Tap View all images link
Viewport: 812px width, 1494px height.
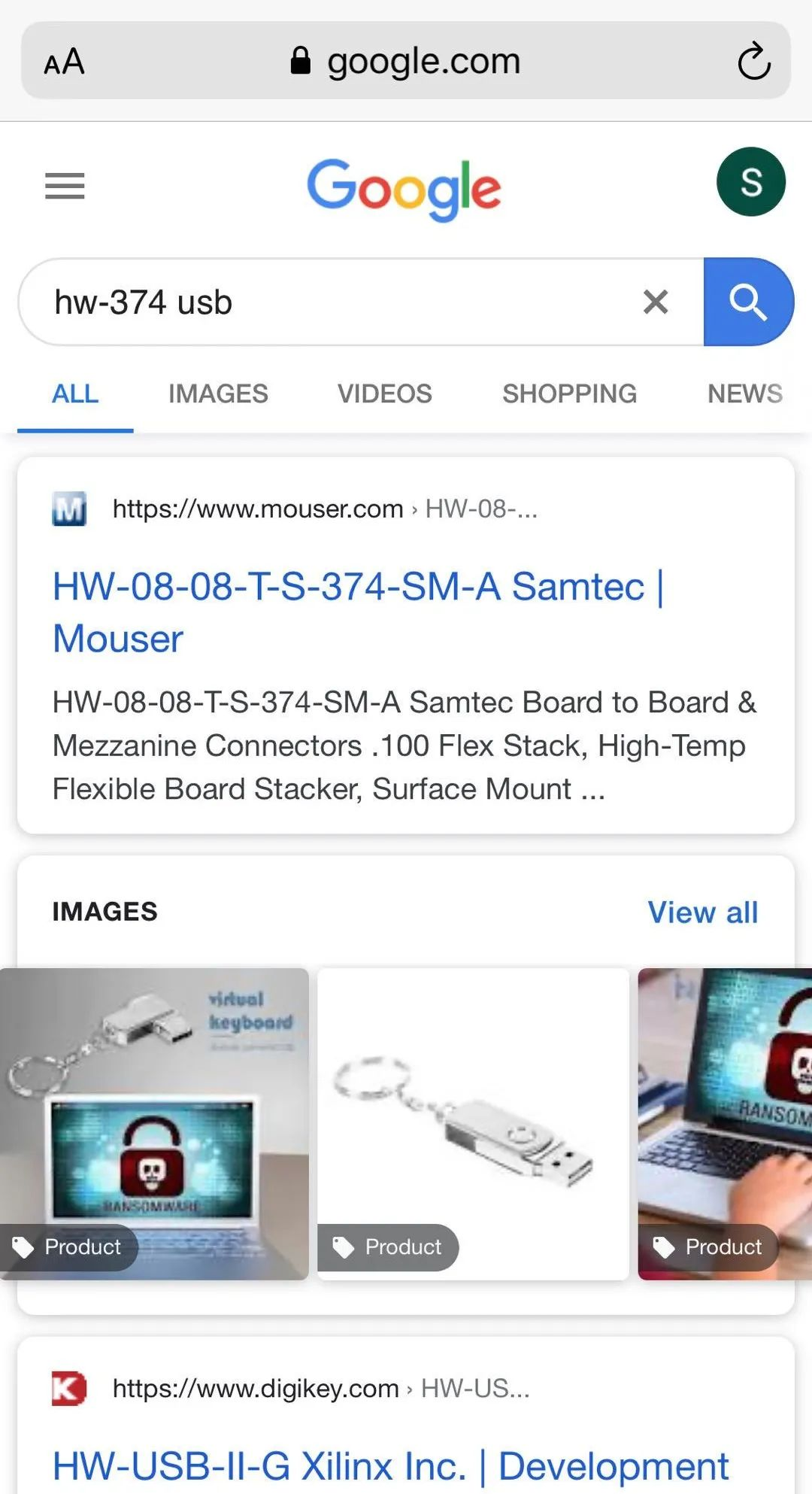pos(702,912)
